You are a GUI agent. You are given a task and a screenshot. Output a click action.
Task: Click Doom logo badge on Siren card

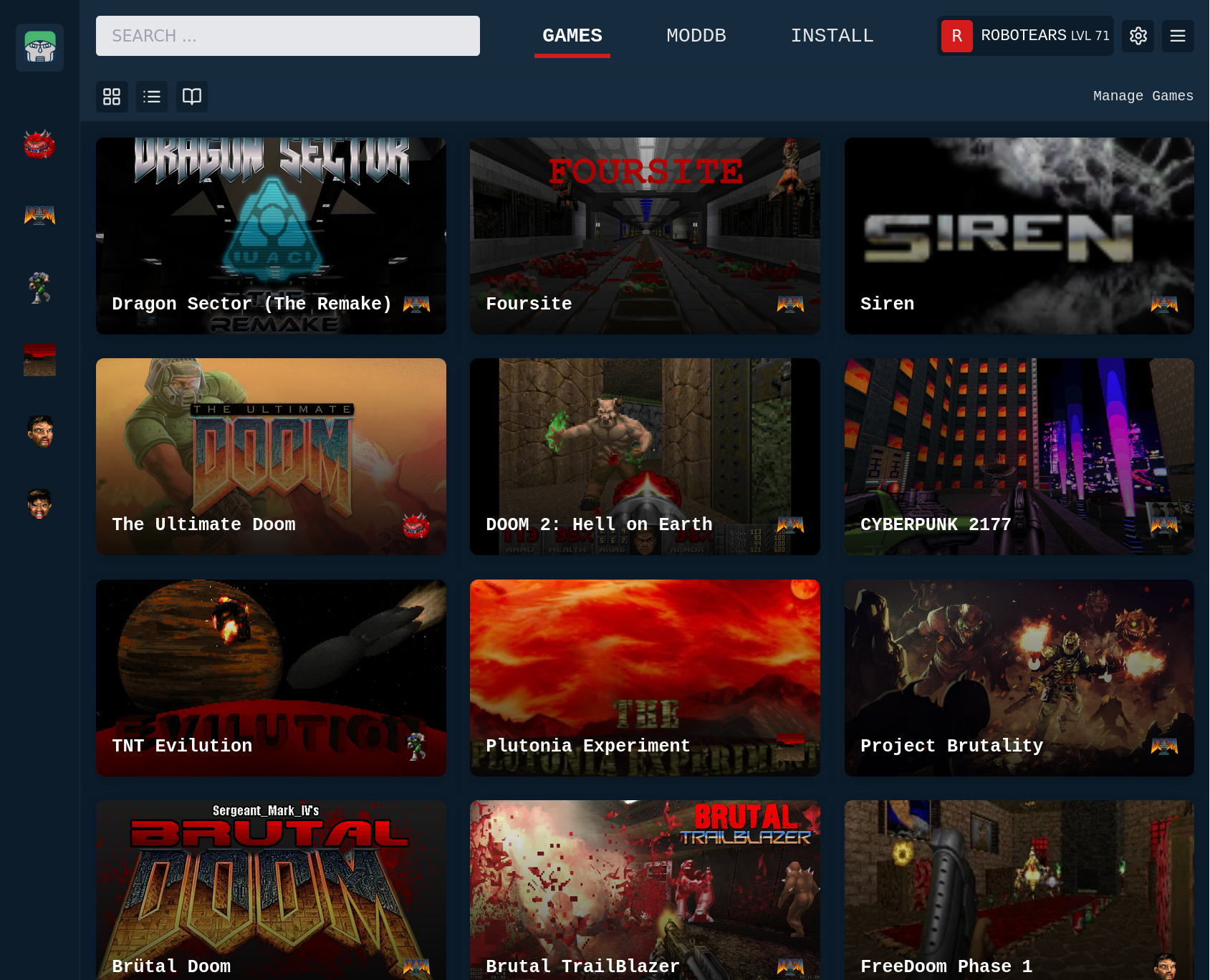(1164, 304)
